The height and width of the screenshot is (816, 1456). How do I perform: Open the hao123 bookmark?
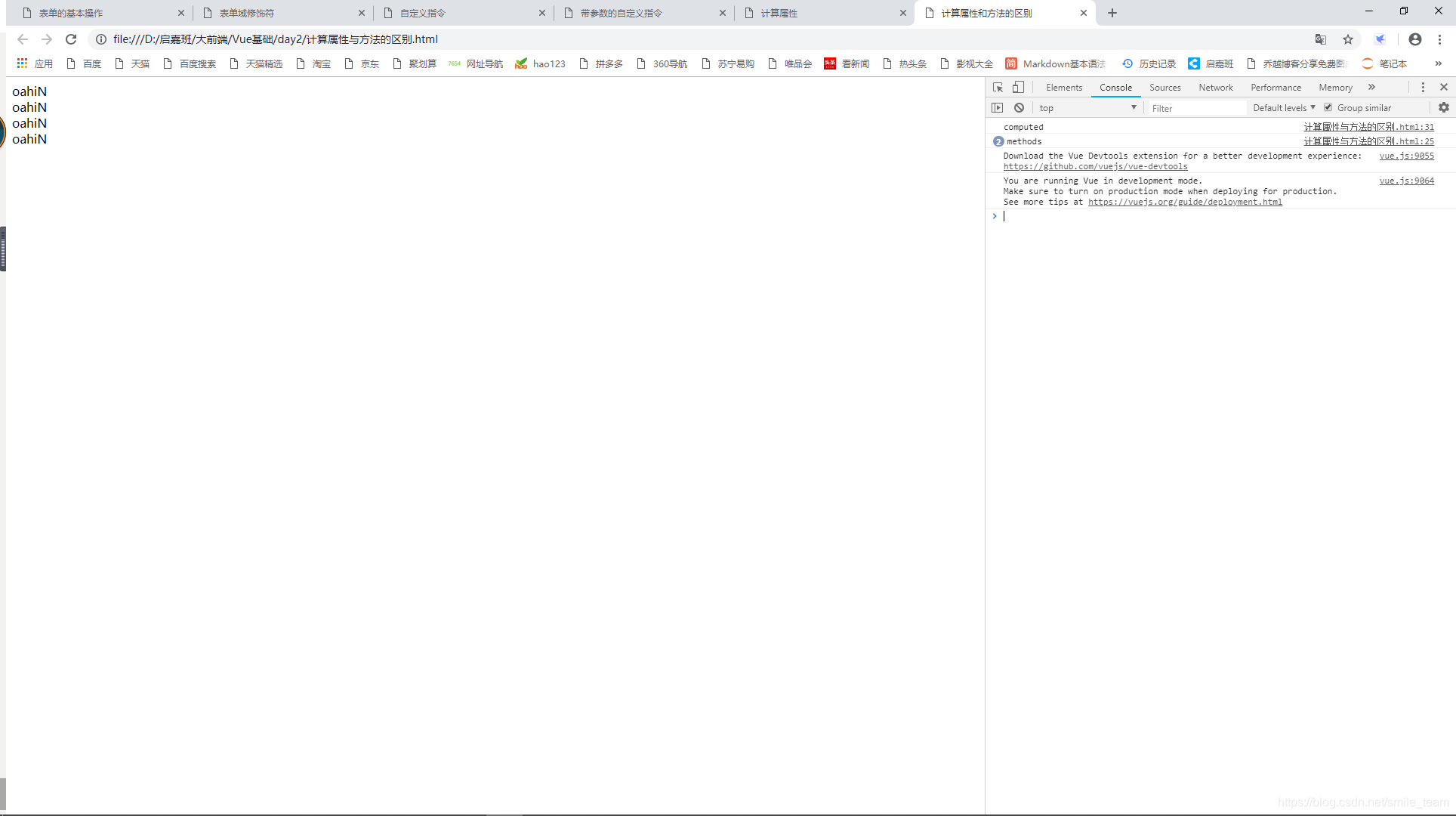[541, 63]
